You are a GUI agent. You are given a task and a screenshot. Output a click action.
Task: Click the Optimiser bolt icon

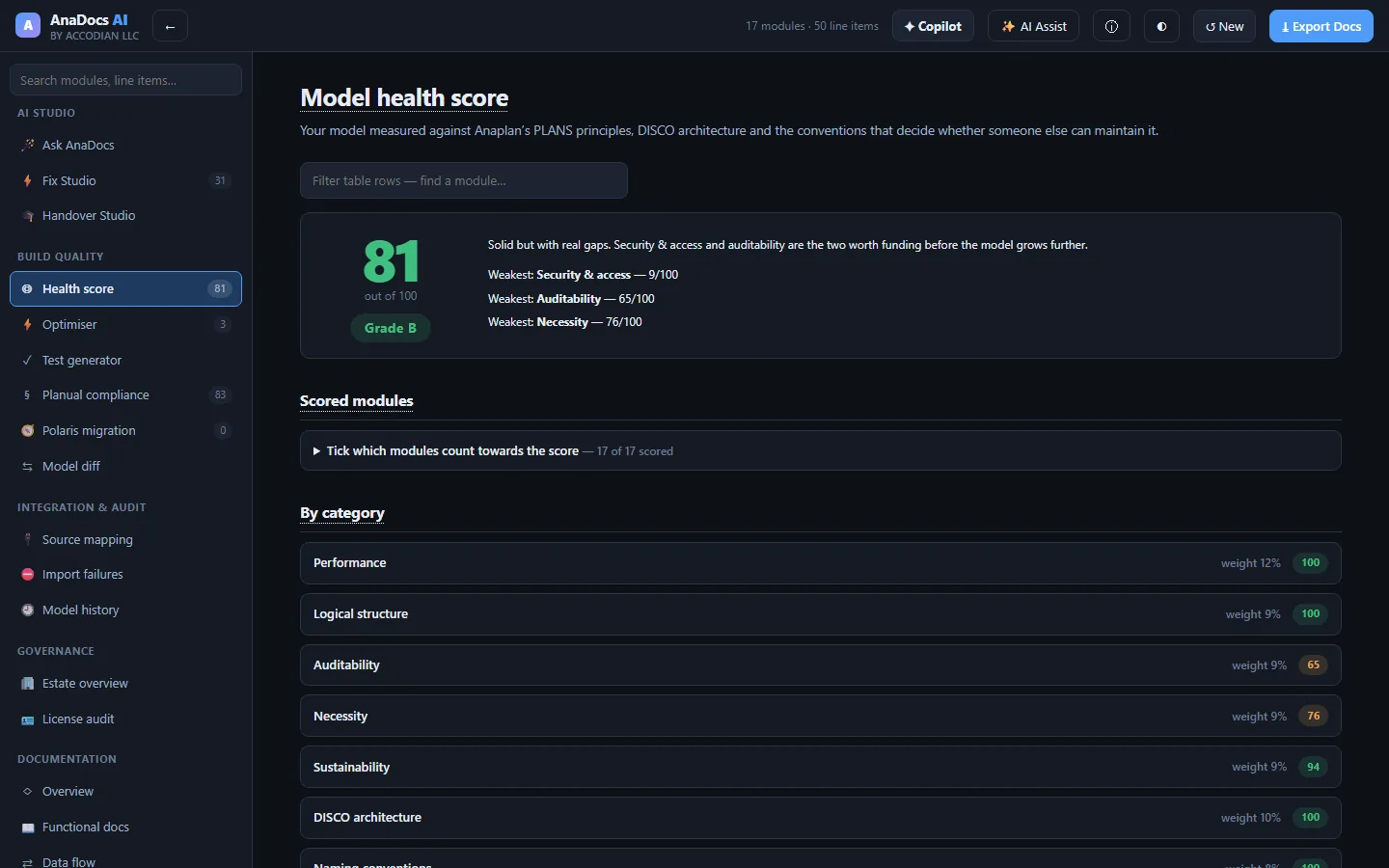click(x=28, y=324)
